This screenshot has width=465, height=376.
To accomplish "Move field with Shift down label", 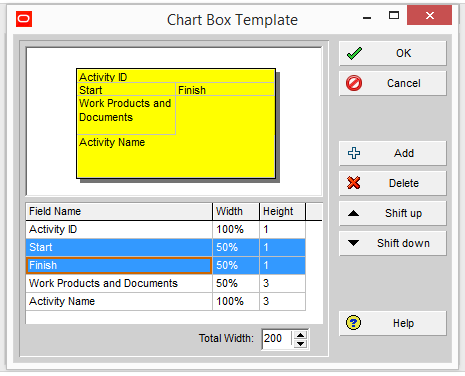I will pyautogui.click(x=403, y=243).
